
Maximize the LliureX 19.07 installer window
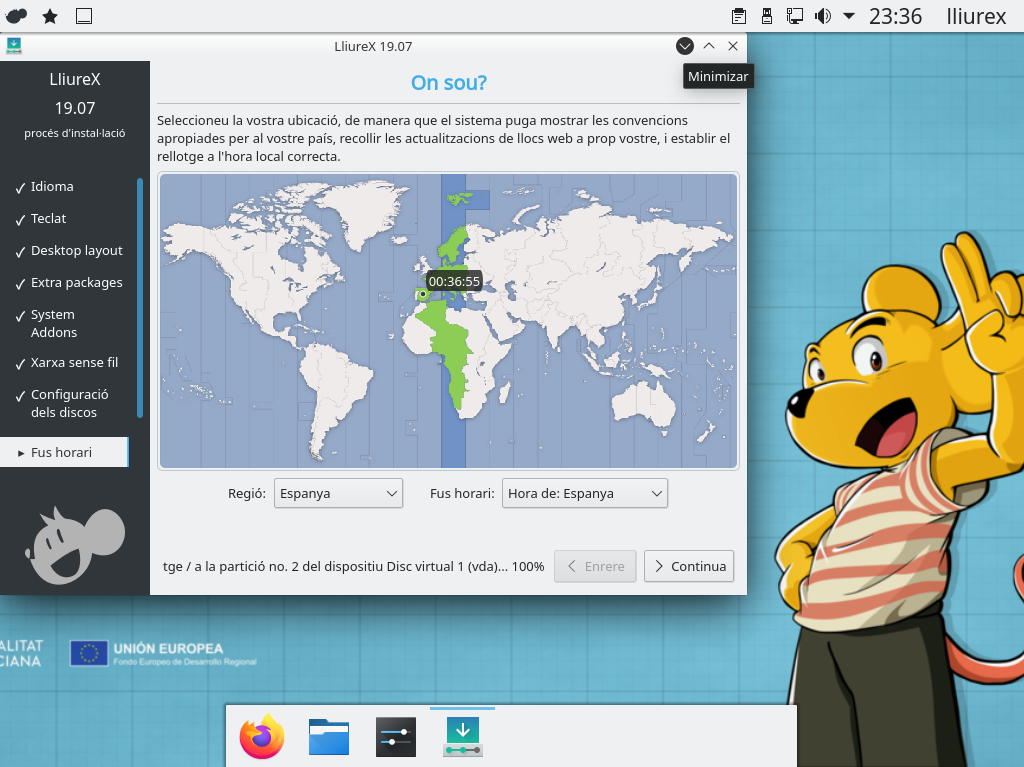(x=709, y=46)
